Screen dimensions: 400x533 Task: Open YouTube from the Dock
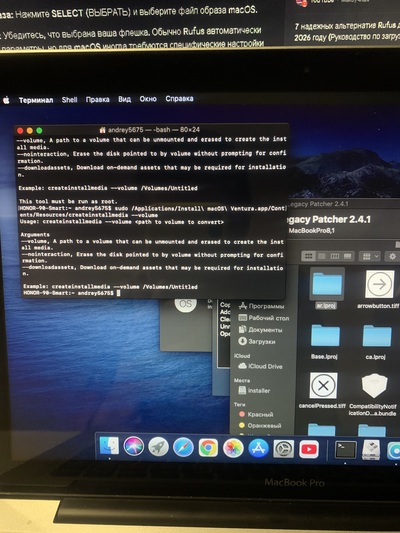[x=309, y=449]
